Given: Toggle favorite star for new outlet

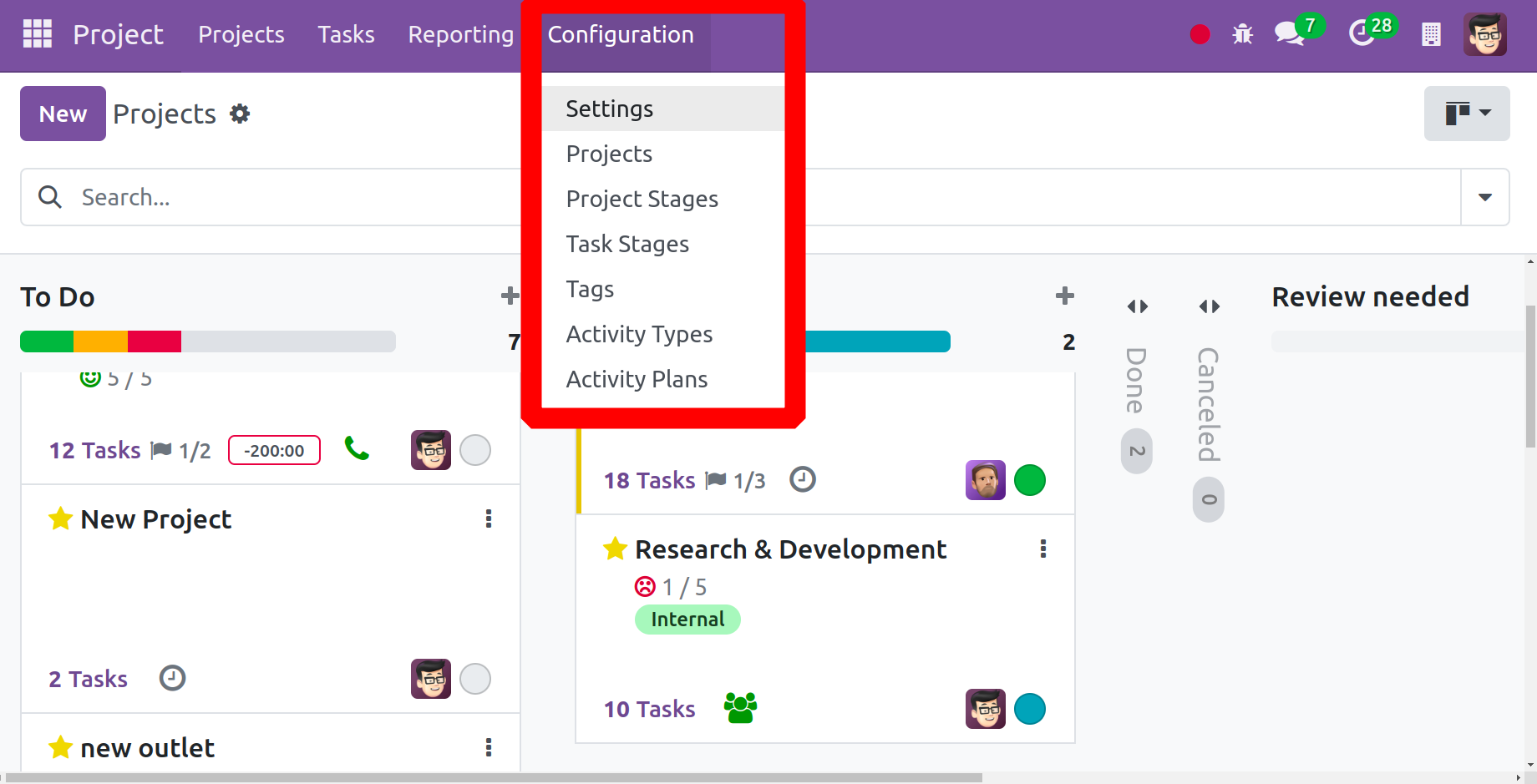Looking at the screenshot, I should pos(60,747).
